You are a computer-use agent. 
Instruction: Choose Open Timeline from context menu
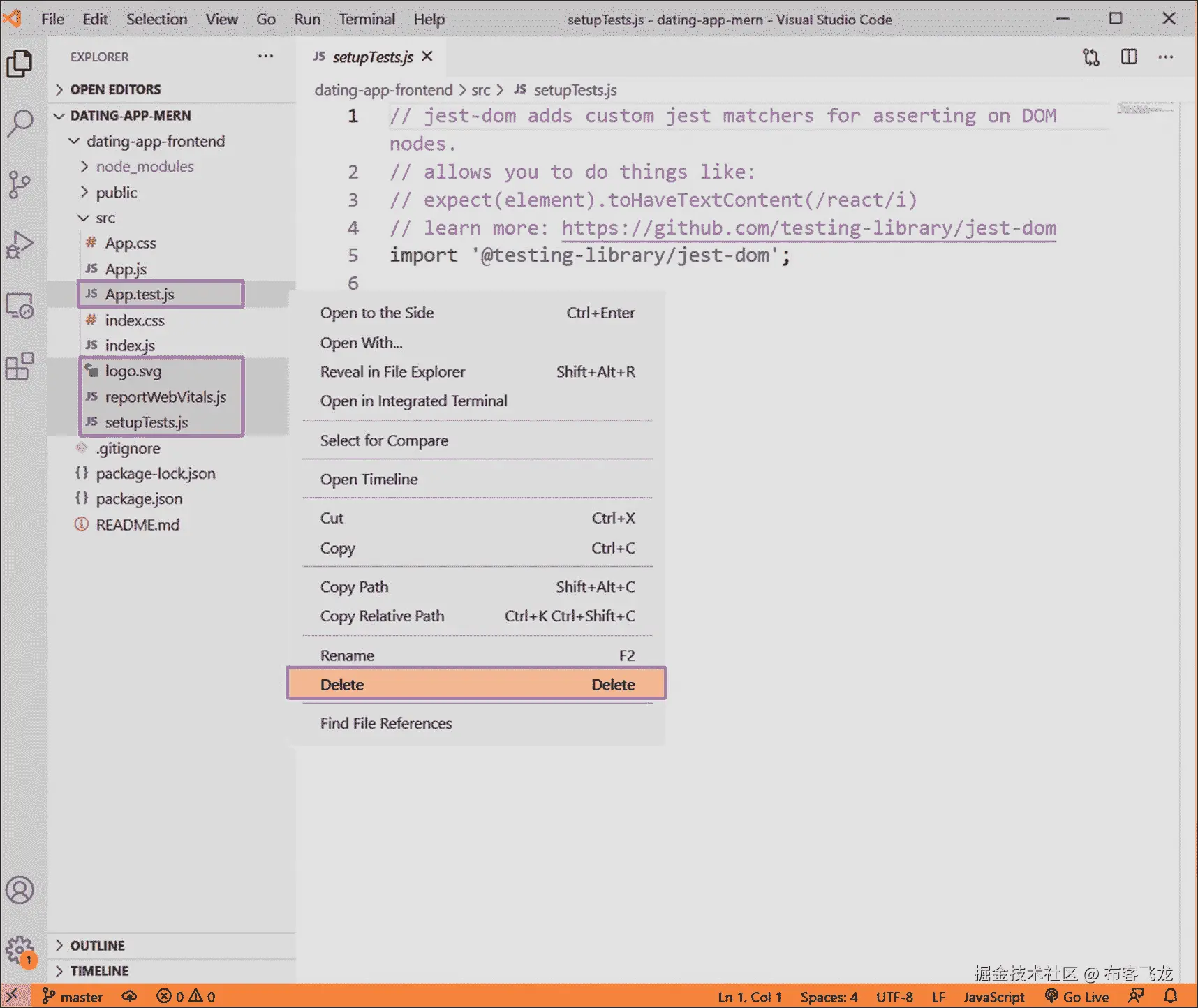pos(477,479)
